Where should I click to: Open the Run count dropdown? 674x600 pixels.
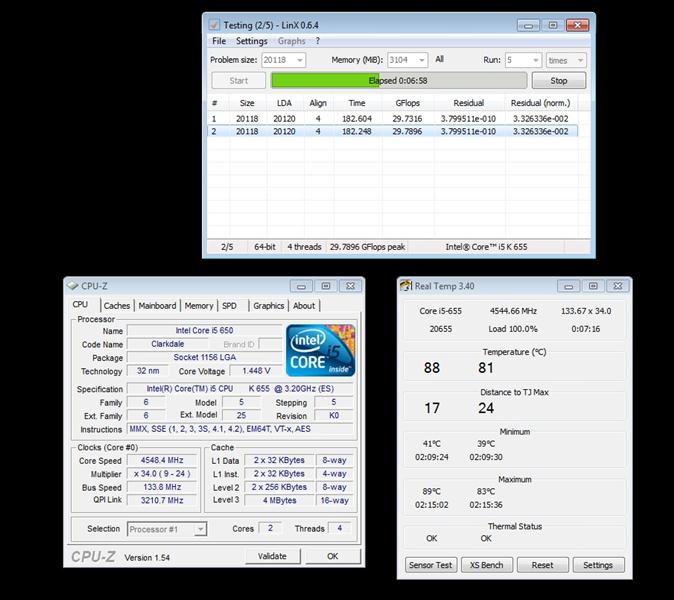[534, 60]
